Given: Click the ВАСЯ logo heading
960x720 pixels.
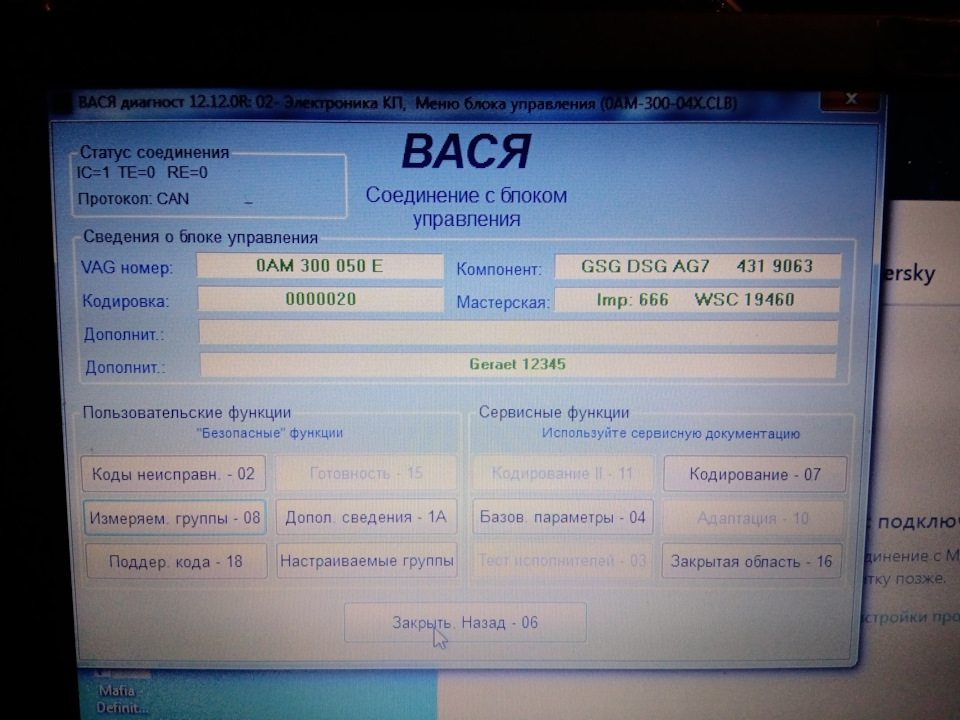Looking at the screenshot, I should [466, 151].
